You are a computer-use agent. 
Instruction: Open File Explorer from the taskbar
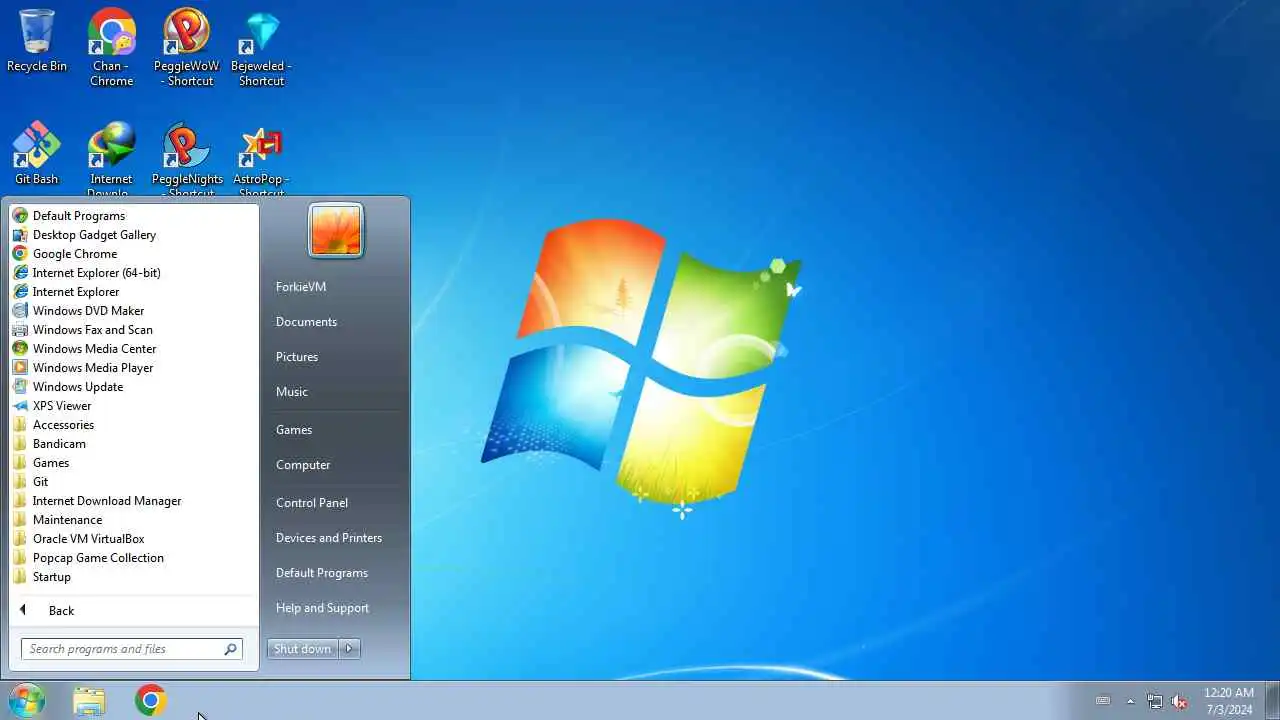(89, 701)
